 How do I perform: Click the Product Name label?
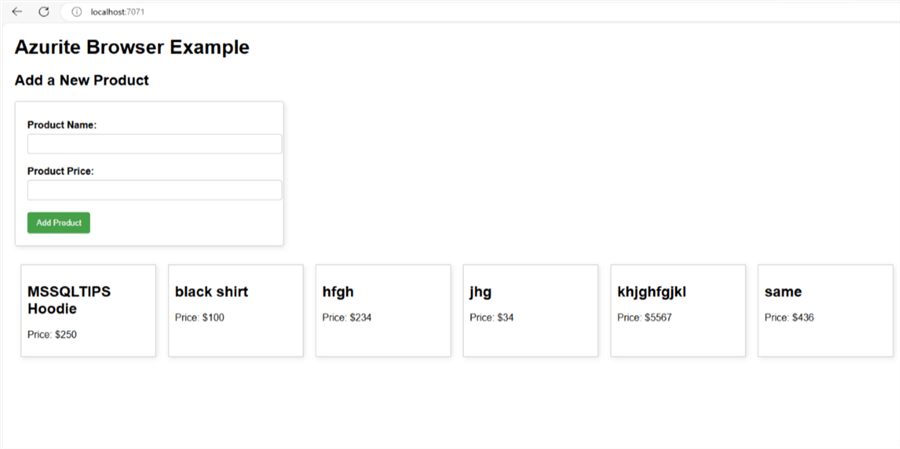[x=68, y=125]
